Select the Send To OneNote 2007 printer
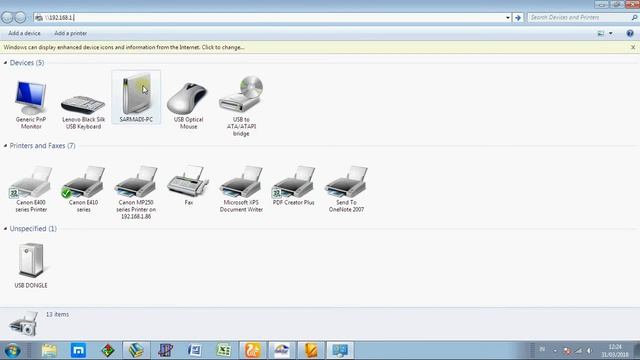The width and height of the screenshot is (640, 360). pyautogui.click(x=346, y=189)
